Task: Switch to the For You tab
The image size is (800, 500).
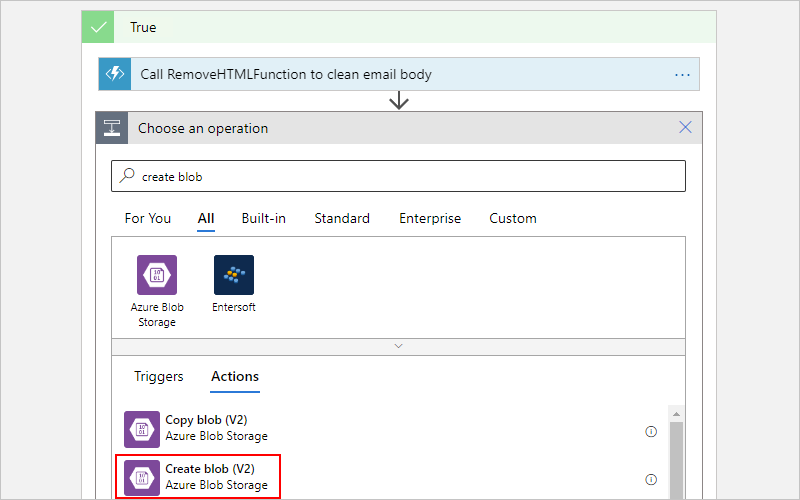Action: click(x=148, y=218)
